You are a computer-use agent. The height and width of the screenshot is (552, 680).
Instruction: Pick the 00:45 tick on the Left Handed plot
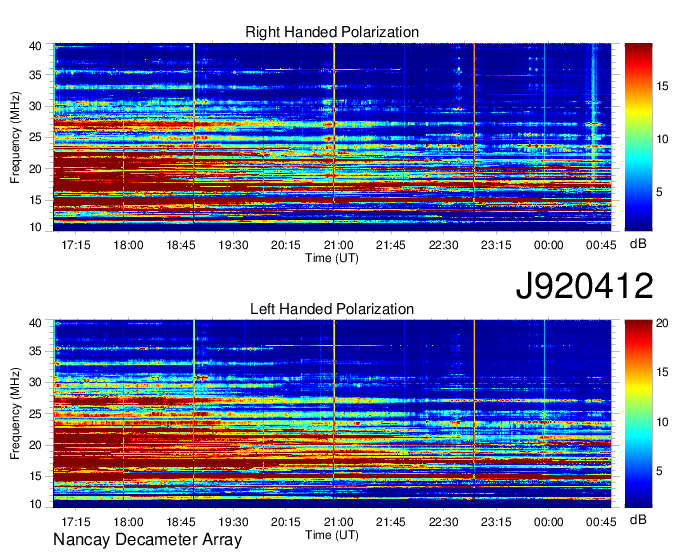coord(601,522)
